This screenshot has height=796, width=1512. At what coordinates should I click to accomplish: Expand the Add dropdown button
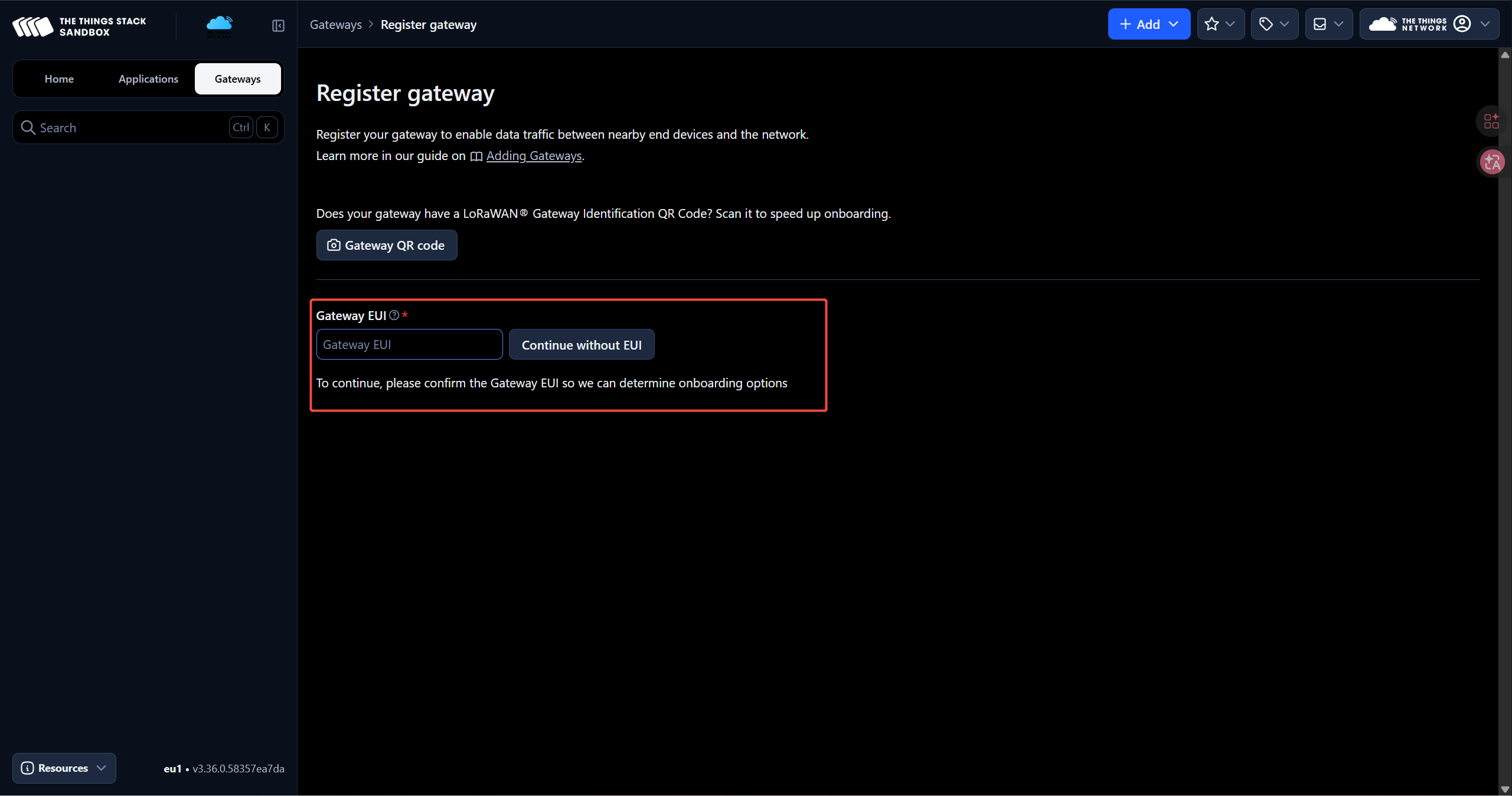(x=1148, y=24)
